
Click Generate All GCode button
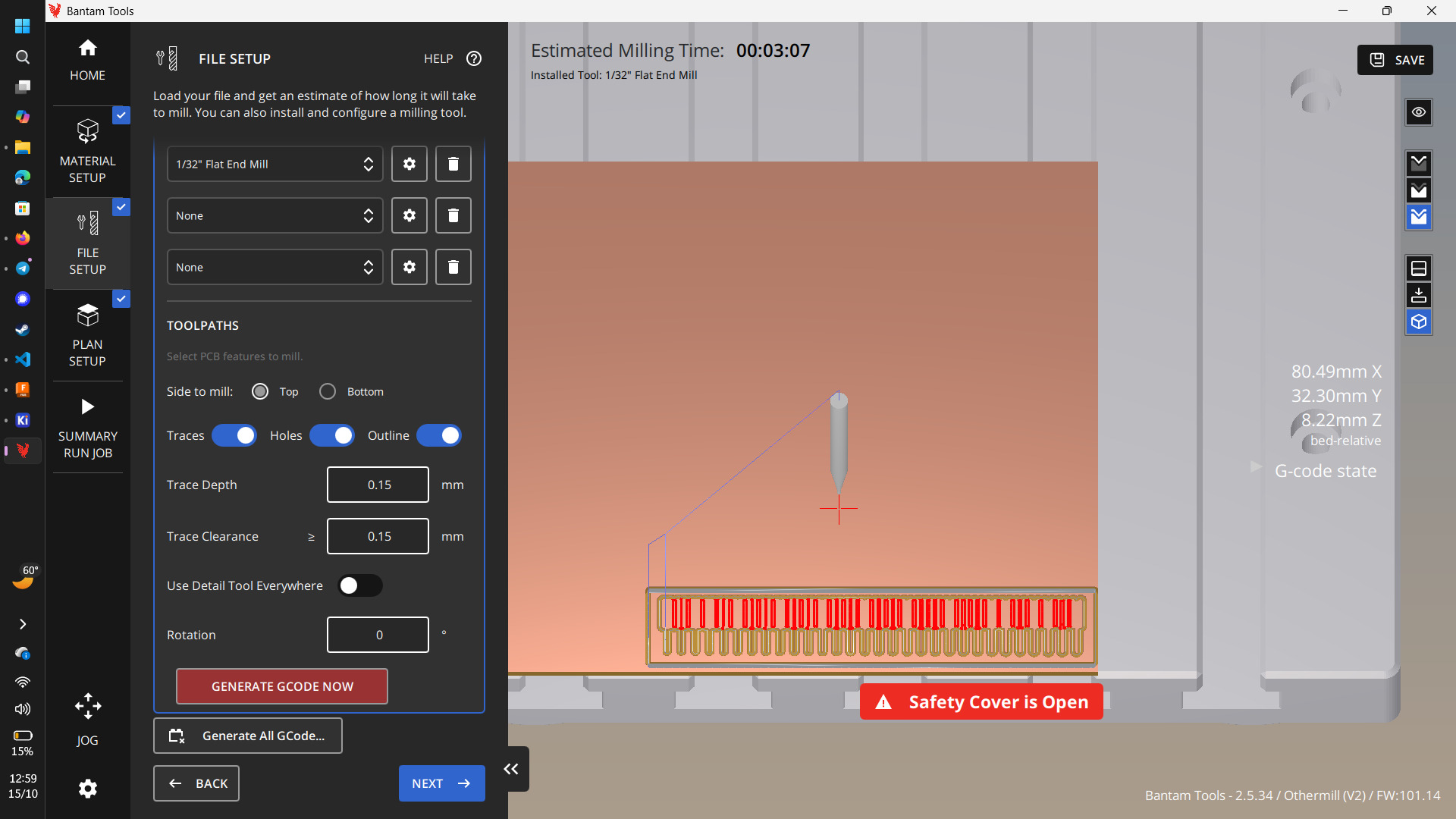coord(248,736)
